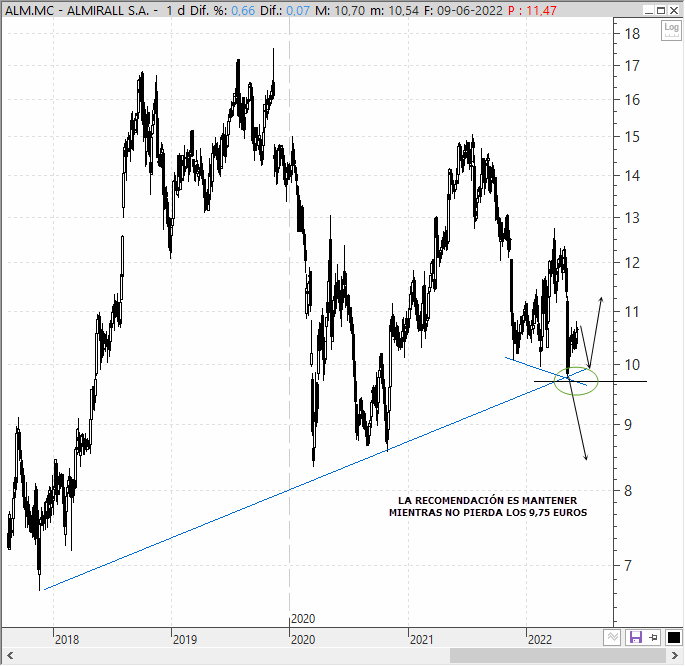Minimize the ALM.MC chart window
This screenshot has height=666, width=685.
coord(649,10)
